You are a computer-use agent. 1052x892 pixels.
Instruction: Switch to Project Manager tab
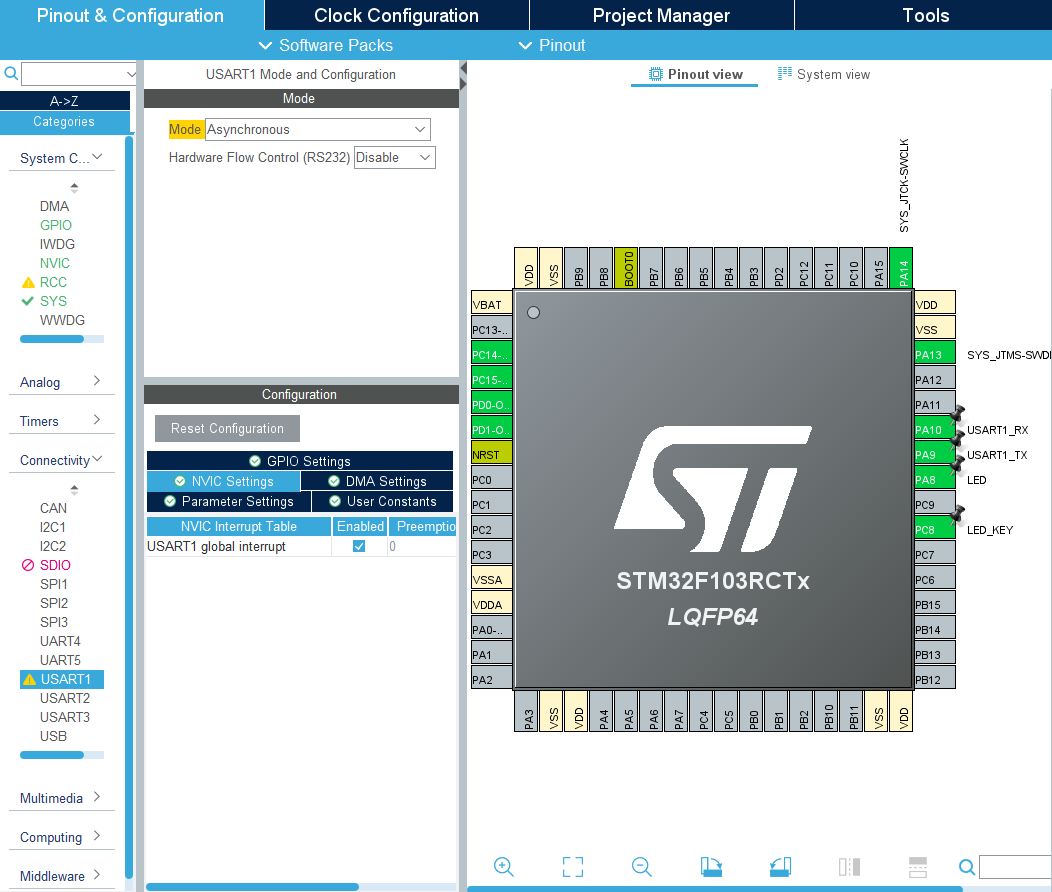tap(661, 15)
